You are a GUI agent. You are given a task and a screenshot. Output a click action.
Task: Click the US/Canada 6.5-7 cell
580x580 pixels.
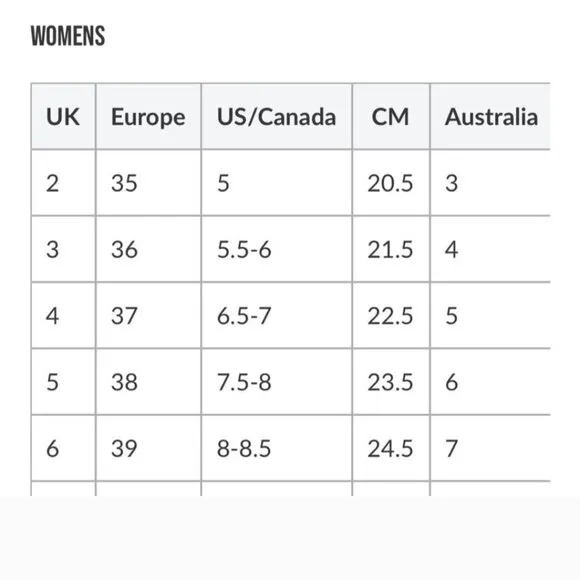[277, 316]
